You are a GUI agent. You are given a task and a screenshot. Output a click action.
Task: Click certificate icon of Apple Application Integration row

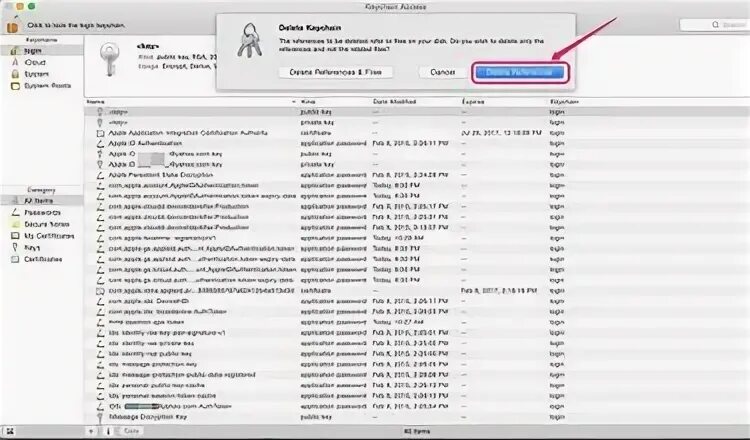coord(100,133)
